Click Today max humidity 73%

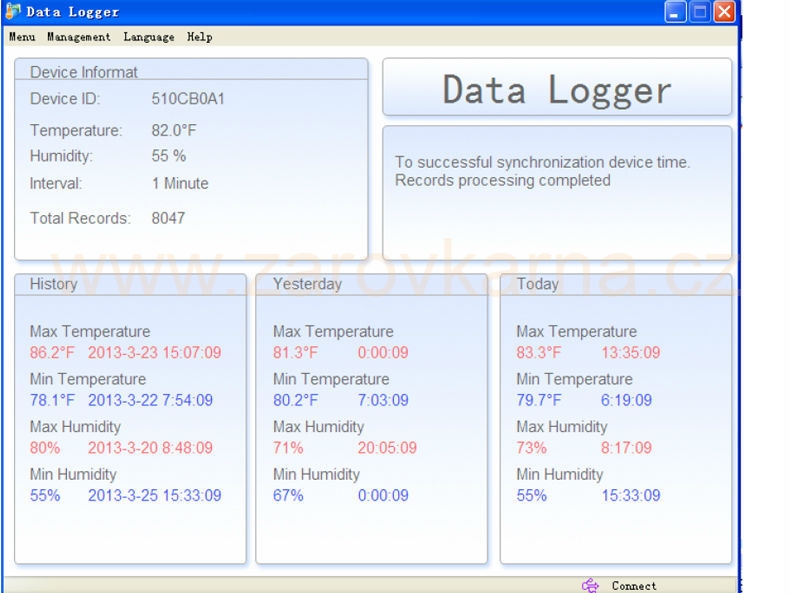[532, 448]
